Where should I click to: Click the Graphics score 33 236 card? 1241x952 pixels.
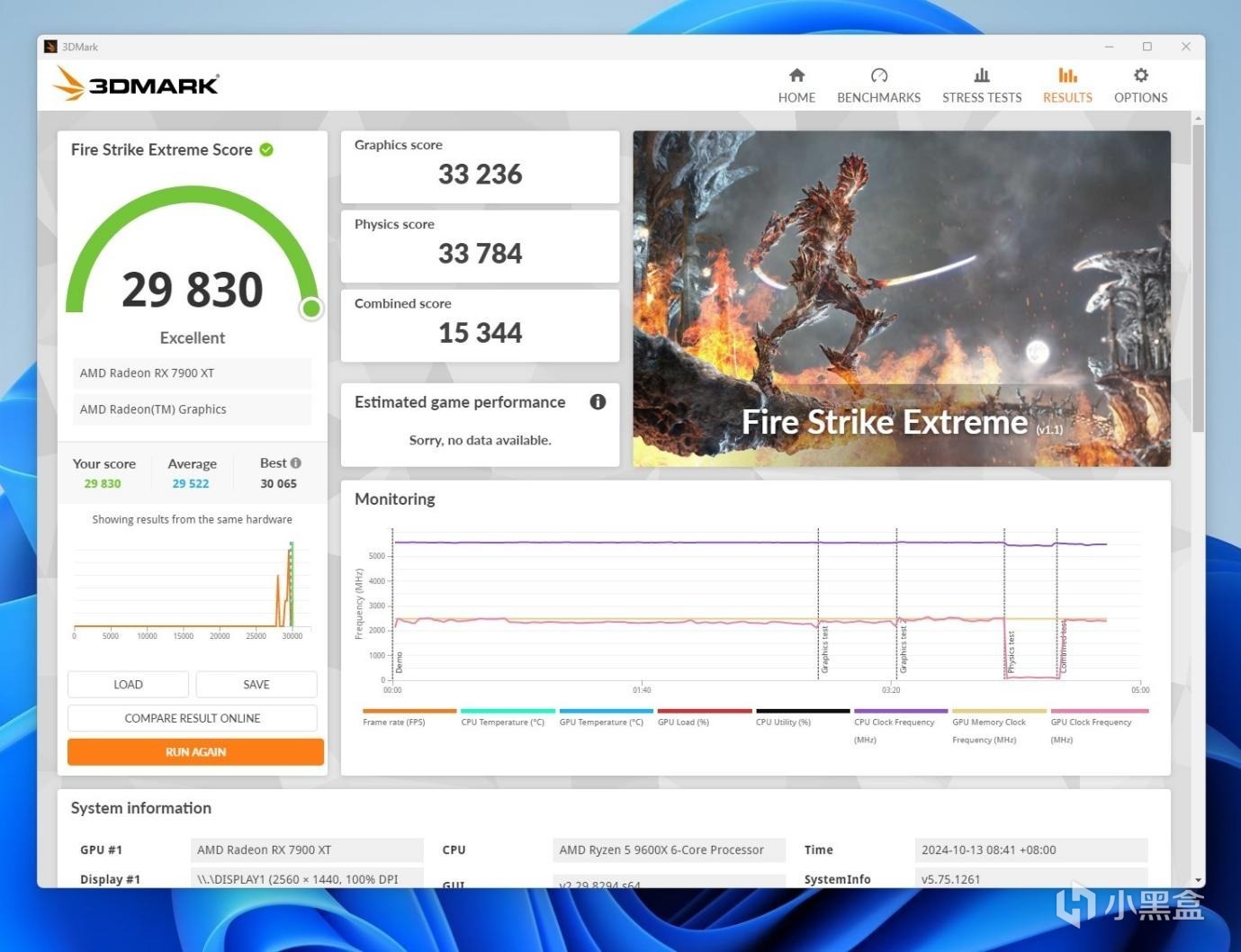(x=480, y=166)
